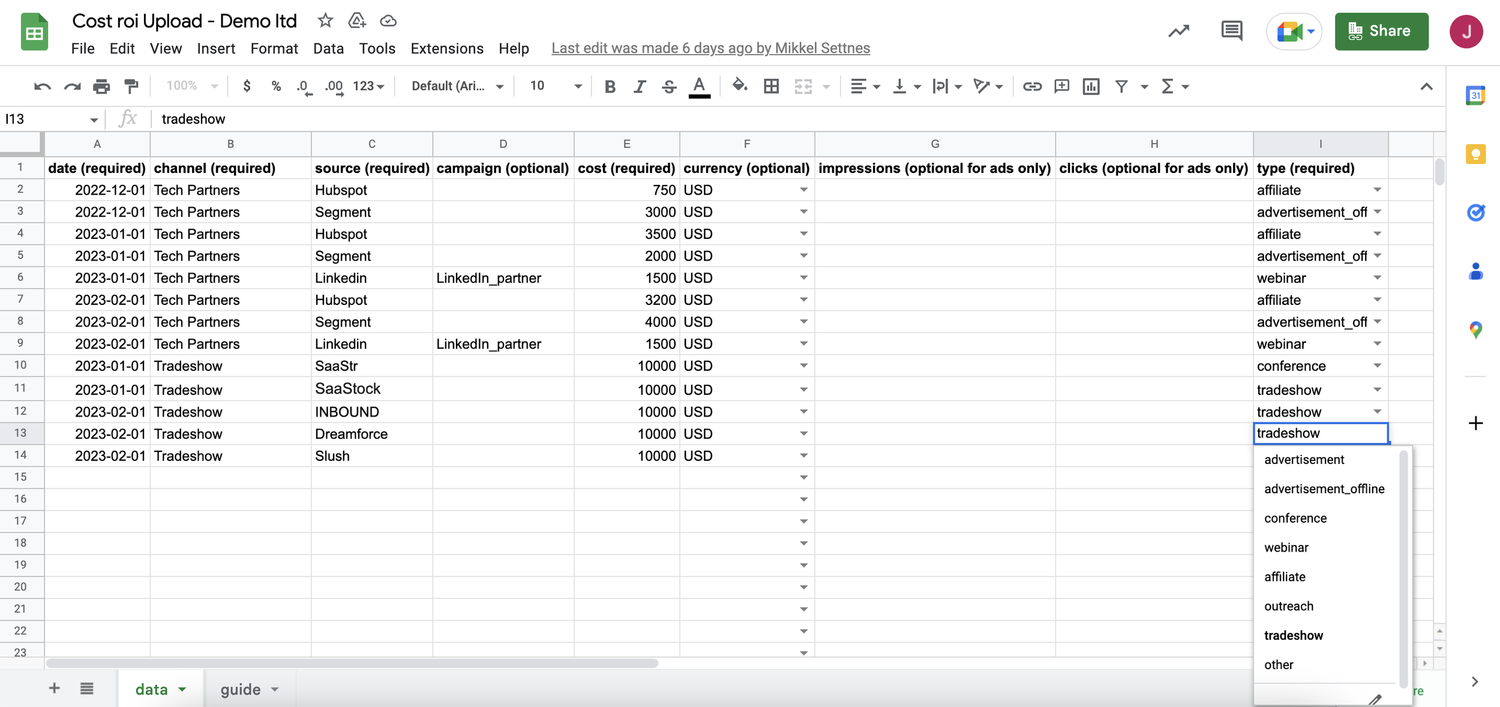The width and height of the screenshot is (1500, 707).
Task: Open the Name box dropdown
Action: [x=94, y=120]
